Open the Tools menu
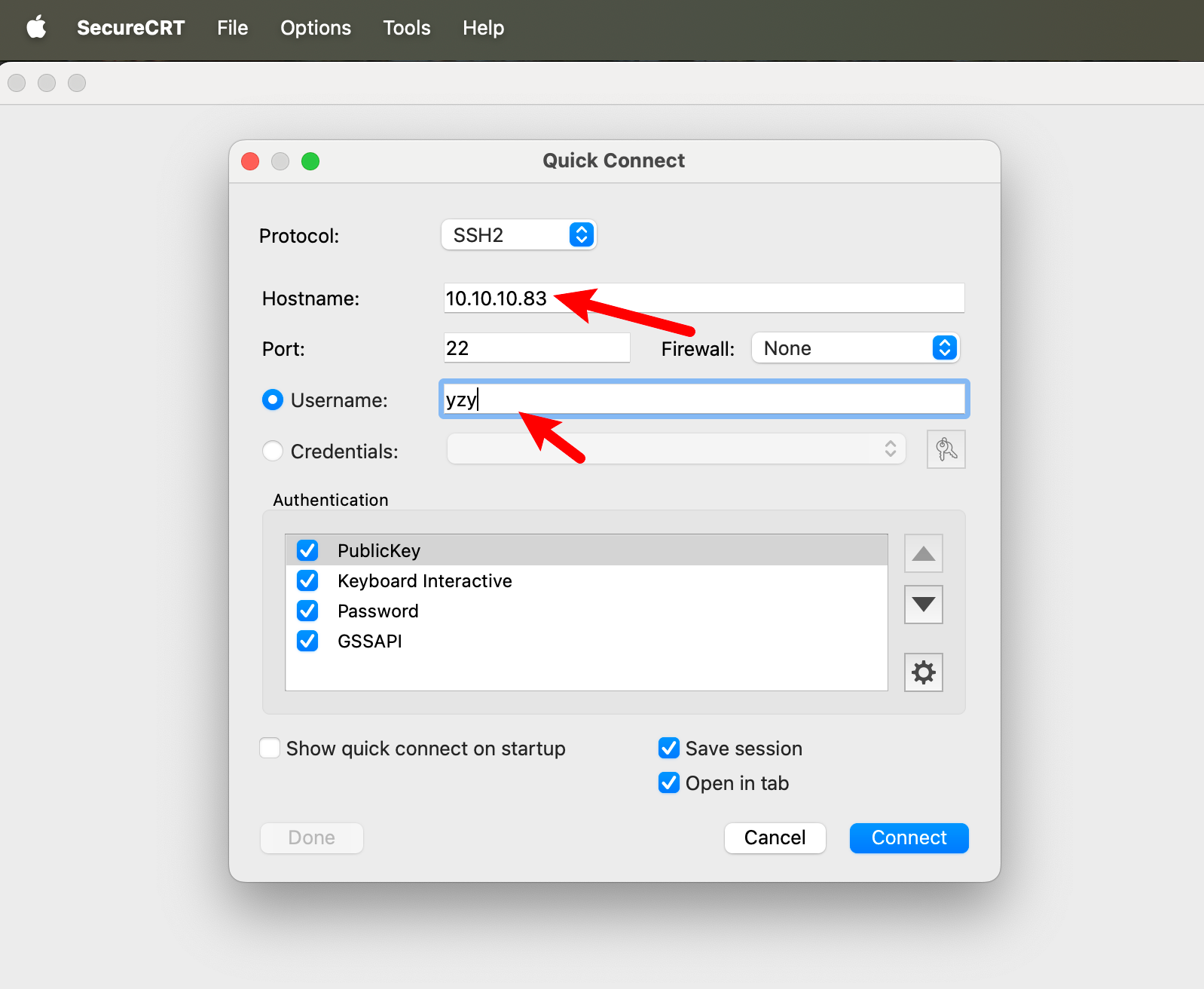This screenshot has height=989, width=1204. pyautogui.click(x=407, y=28)
